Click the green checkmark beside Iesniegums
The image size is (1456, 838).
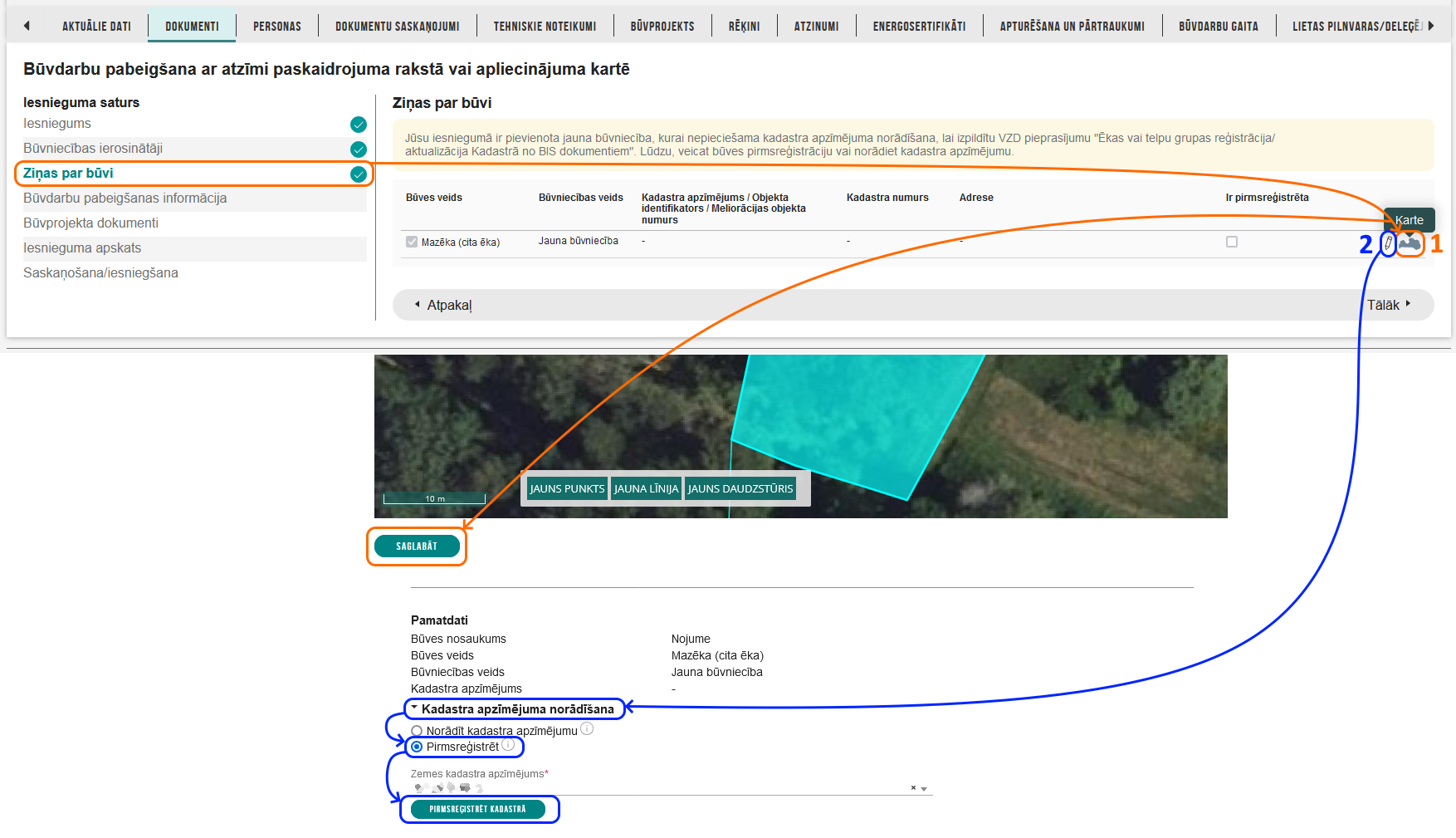point(359,125)
